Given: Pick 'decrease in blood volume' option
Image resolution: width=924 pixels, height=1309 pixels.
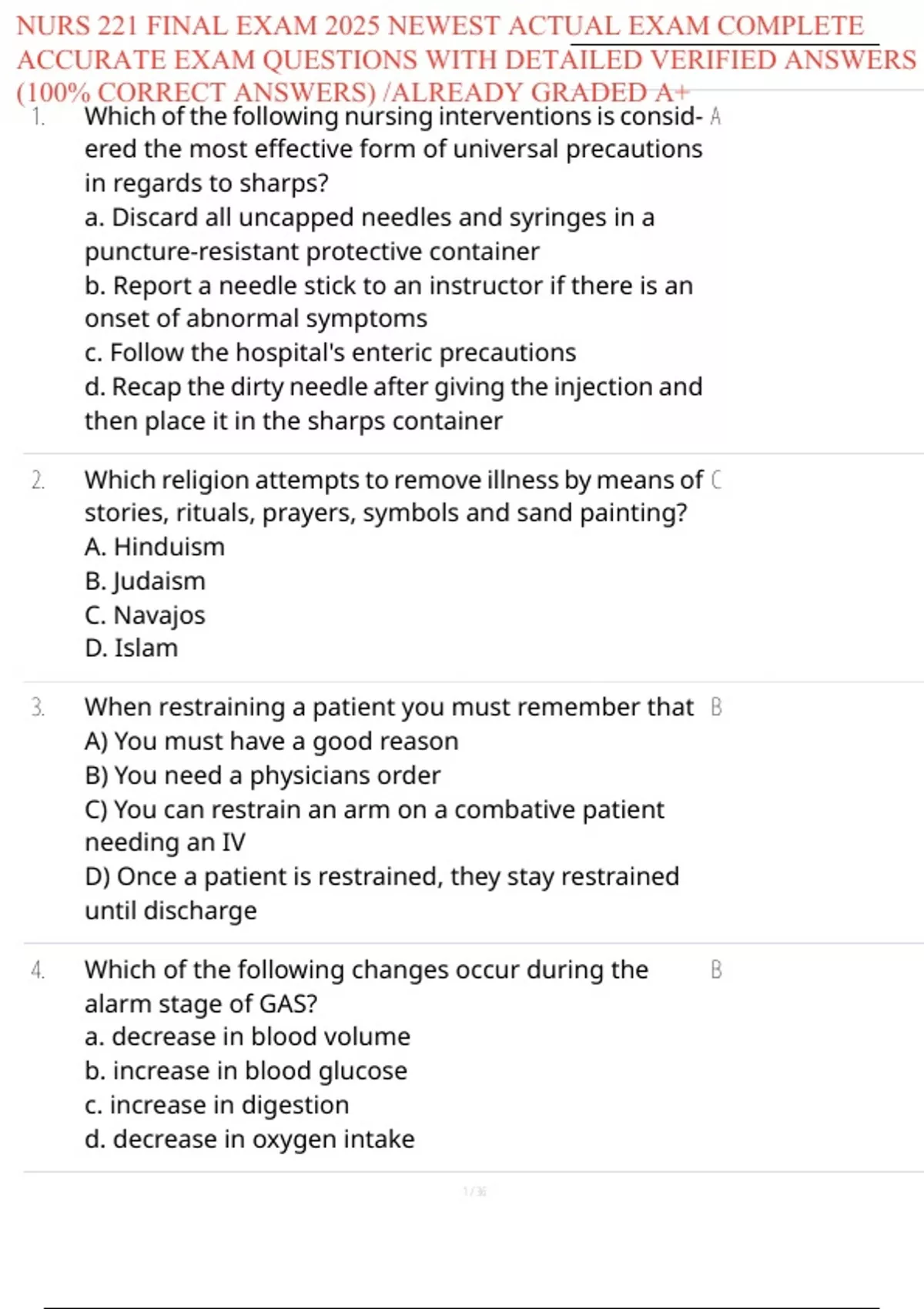Looking at the screenshot, I should click(x=247, y=1036).
